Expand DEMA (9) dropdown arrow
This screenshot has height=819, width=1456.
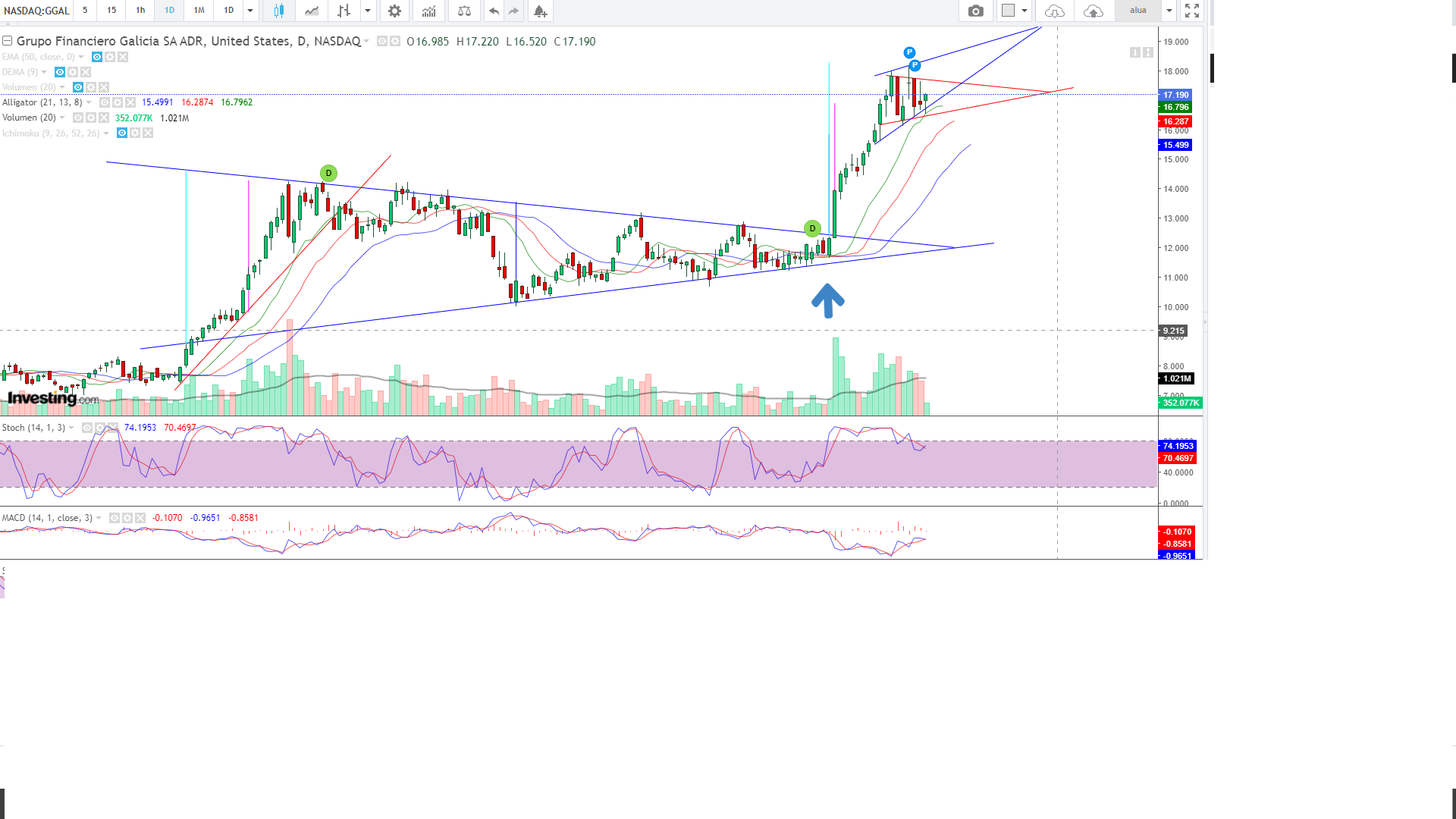[44, 72]
